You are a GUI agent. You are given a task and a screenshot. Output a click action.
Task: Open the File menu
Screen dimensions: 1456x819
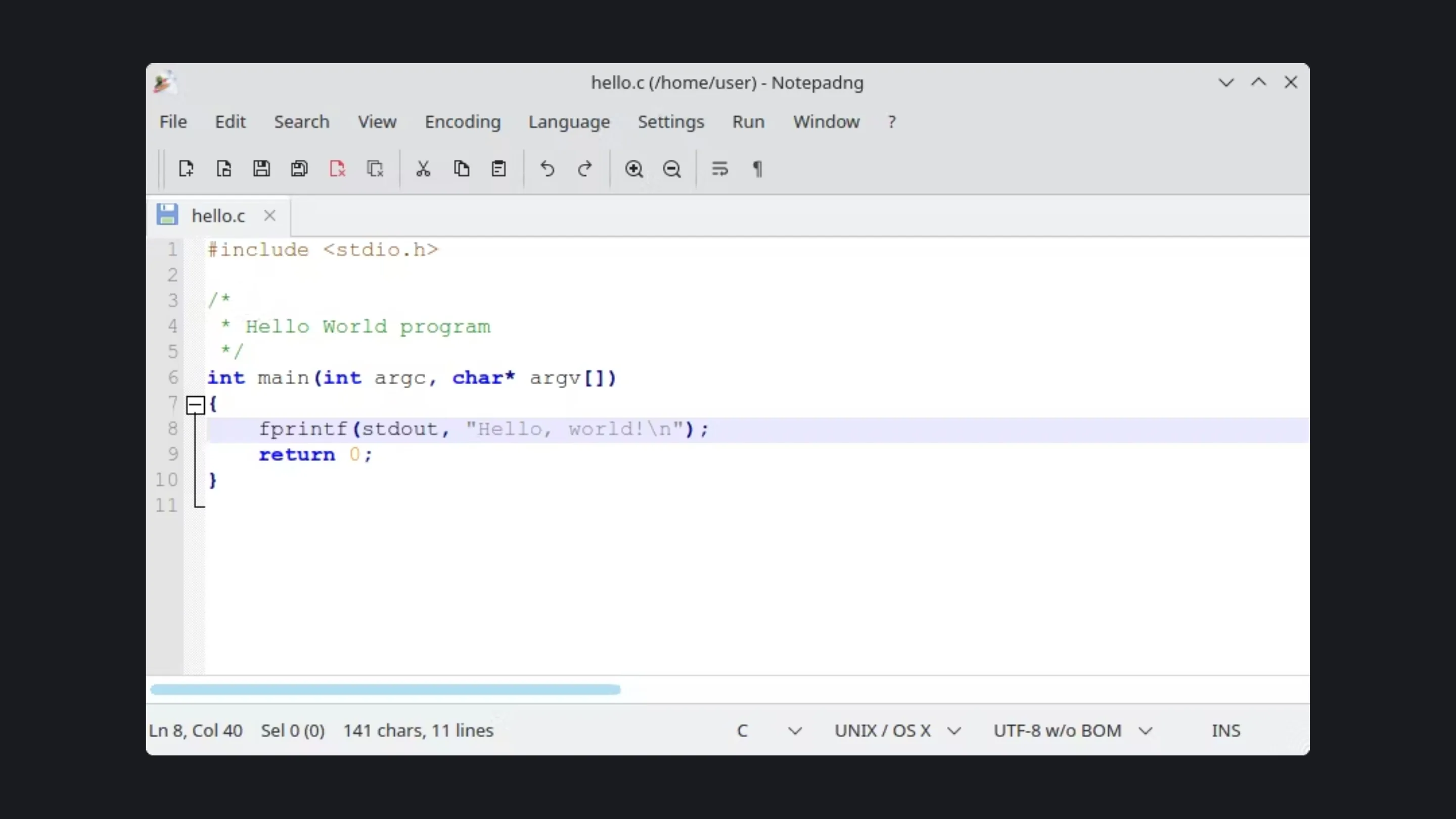173,121
